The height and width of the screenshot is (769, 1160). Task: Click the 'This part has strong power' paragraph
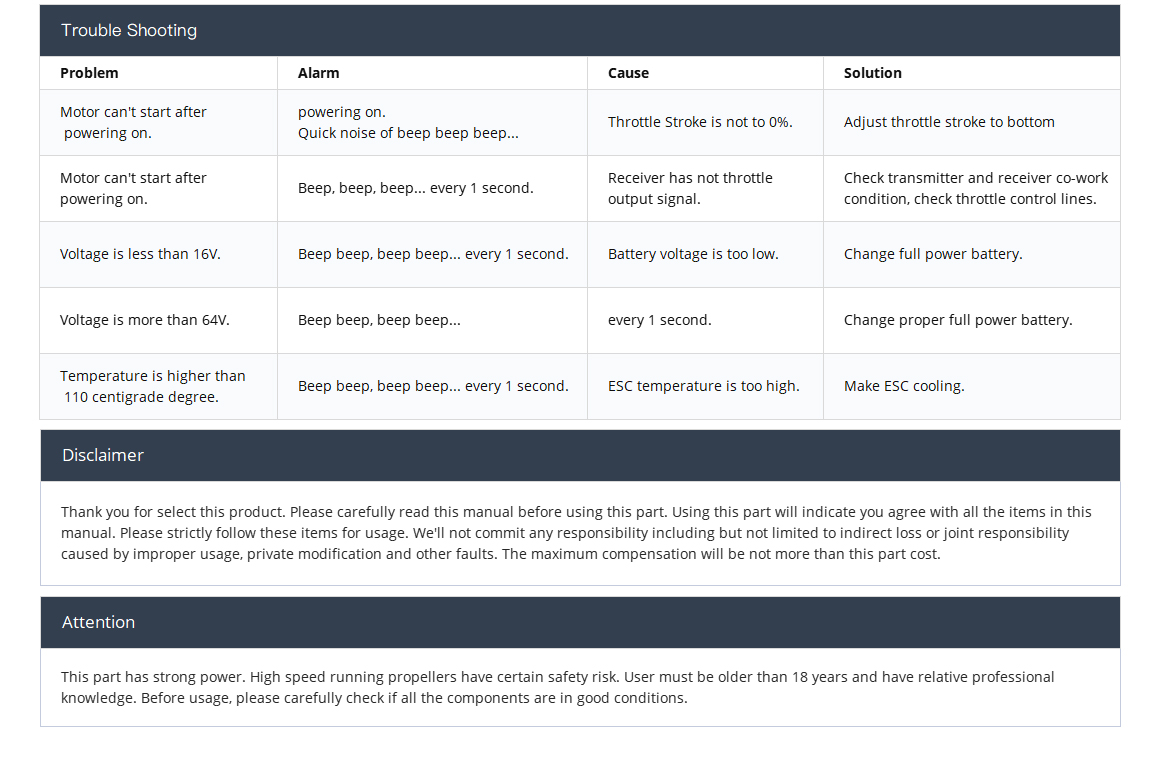[557, 688]
